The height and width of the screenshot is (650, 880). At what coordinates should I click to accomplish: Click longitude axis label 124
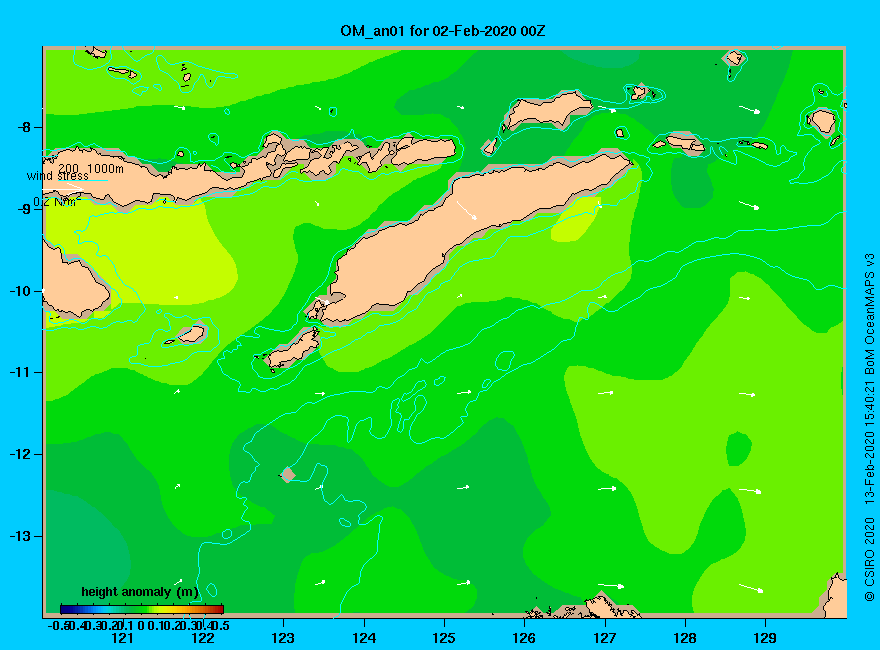(364, 638)
